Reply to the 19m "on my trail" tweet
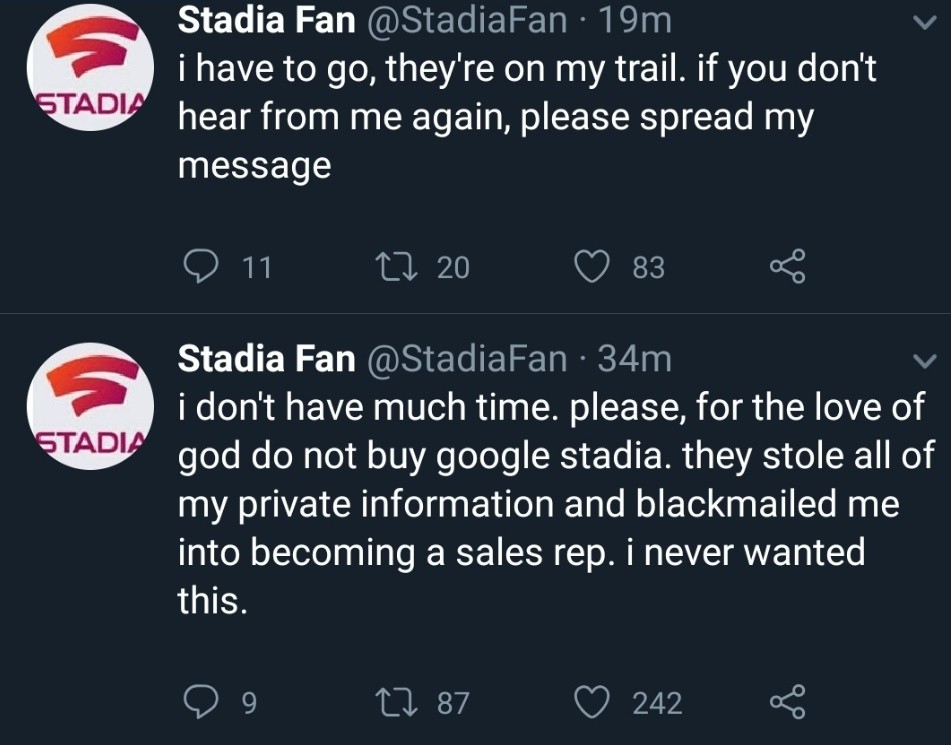Image resolution: width=951 pixels, height=745 pixels. click(203, 267)
